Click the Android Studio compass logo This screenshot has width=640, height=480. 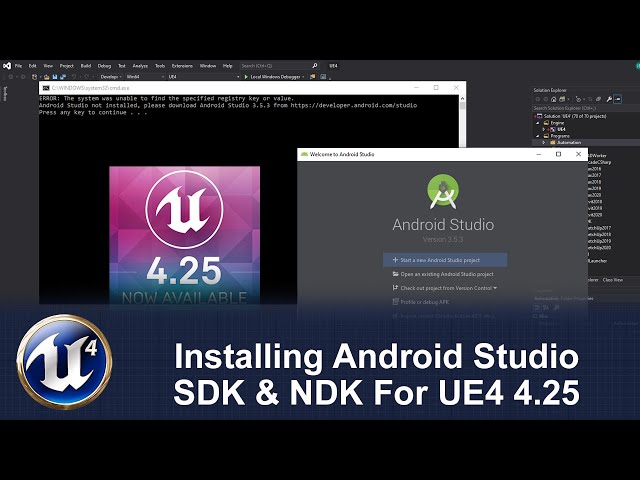(443, 191)
